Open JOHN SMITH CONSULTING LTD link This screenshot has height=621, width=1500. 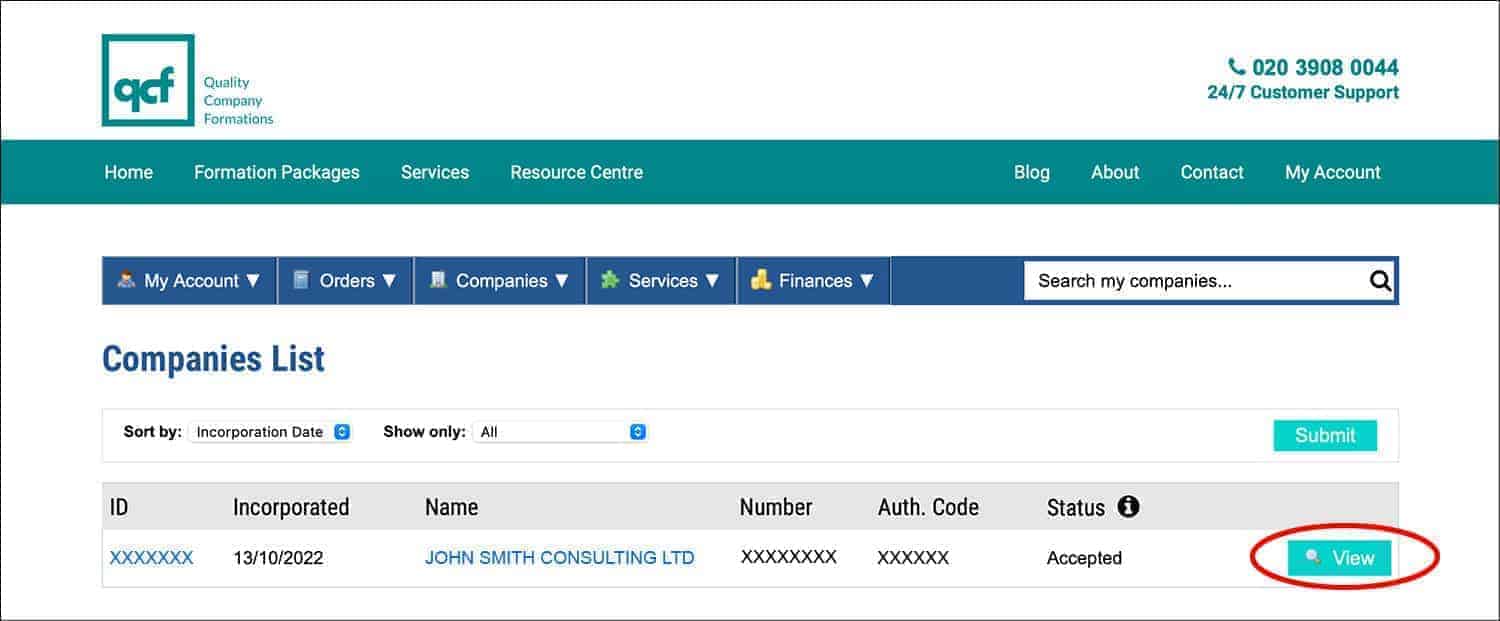[560, 557]
